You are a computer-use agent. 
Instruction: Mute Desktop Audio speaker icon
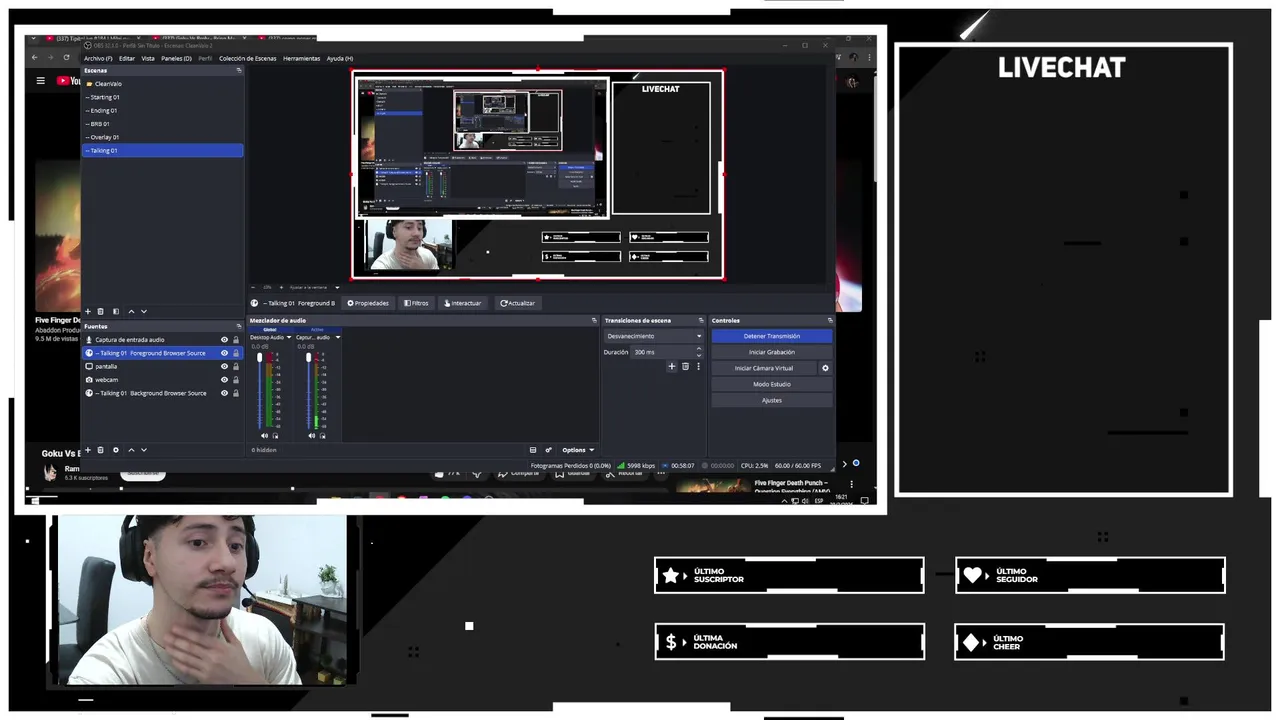click(x=264, y=435)
